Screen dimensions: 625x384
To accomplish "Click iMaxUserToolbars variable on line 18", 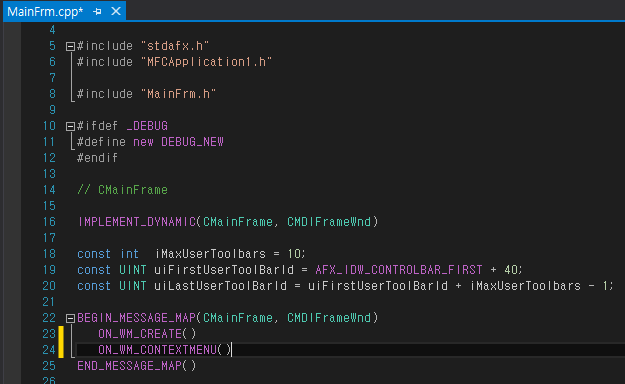I will (x=210, y=254).
